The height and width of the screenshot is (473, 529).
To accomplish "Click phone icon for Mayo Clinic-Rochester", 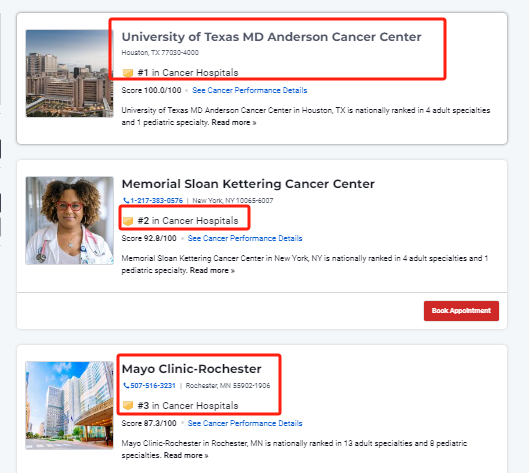I will (126, 385).
